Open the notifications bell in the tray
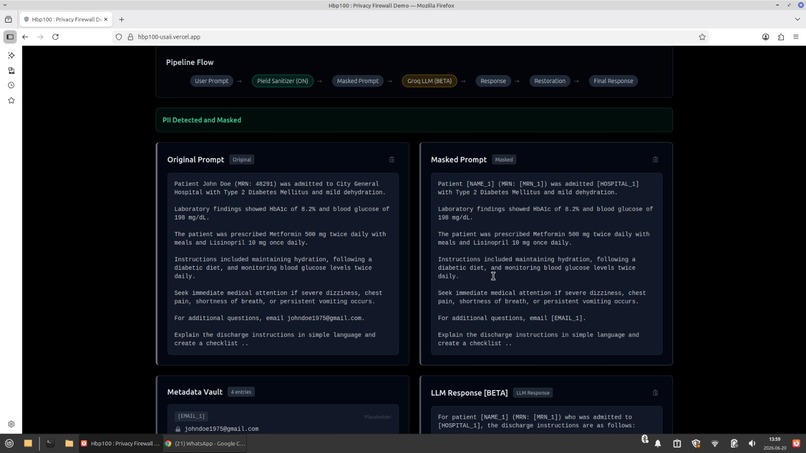The image size is (806, 453). [x=658, y=443]
